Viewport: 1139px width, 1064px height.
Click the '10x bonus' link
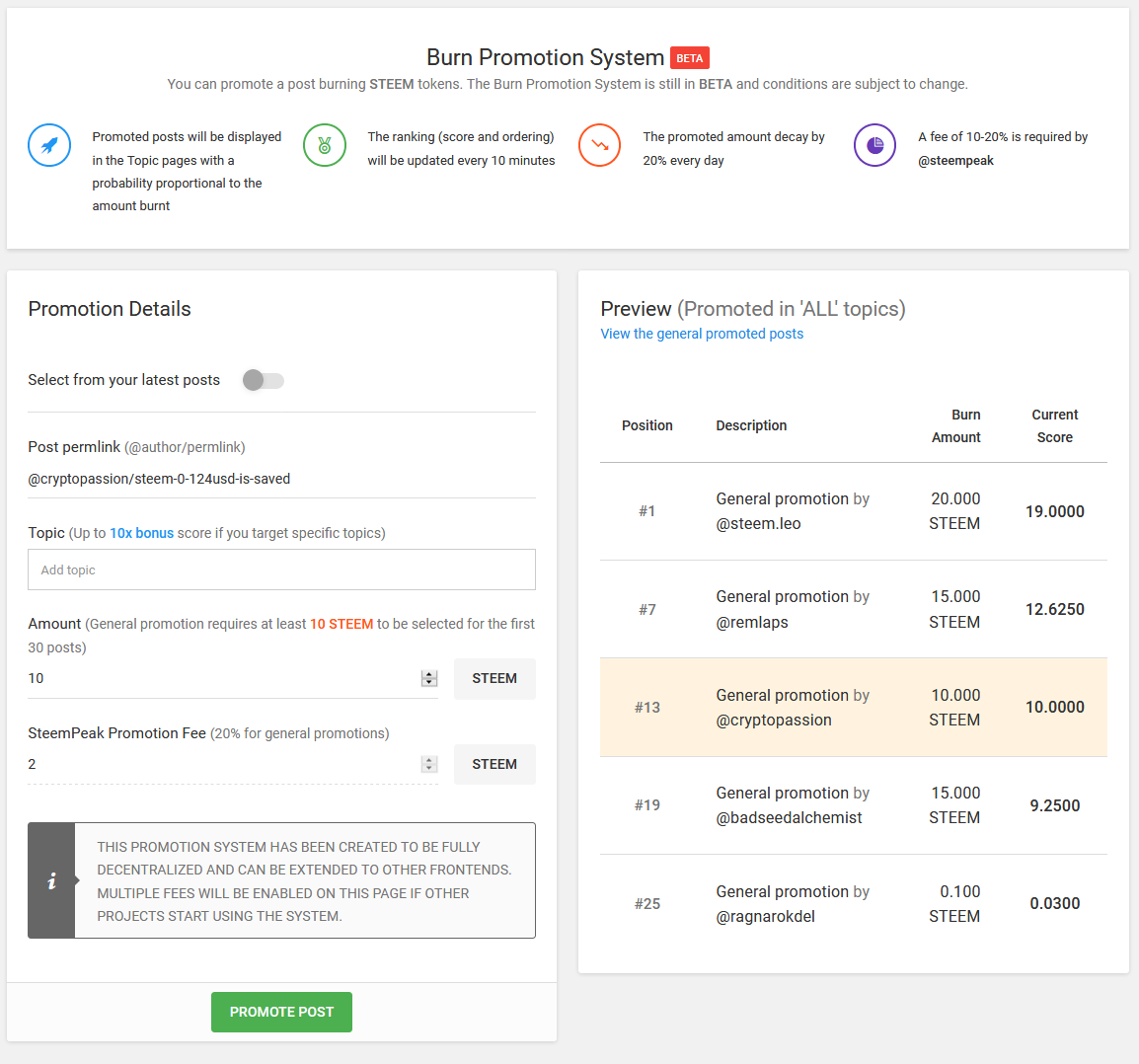pyautogui.click(x=141, y=533)
